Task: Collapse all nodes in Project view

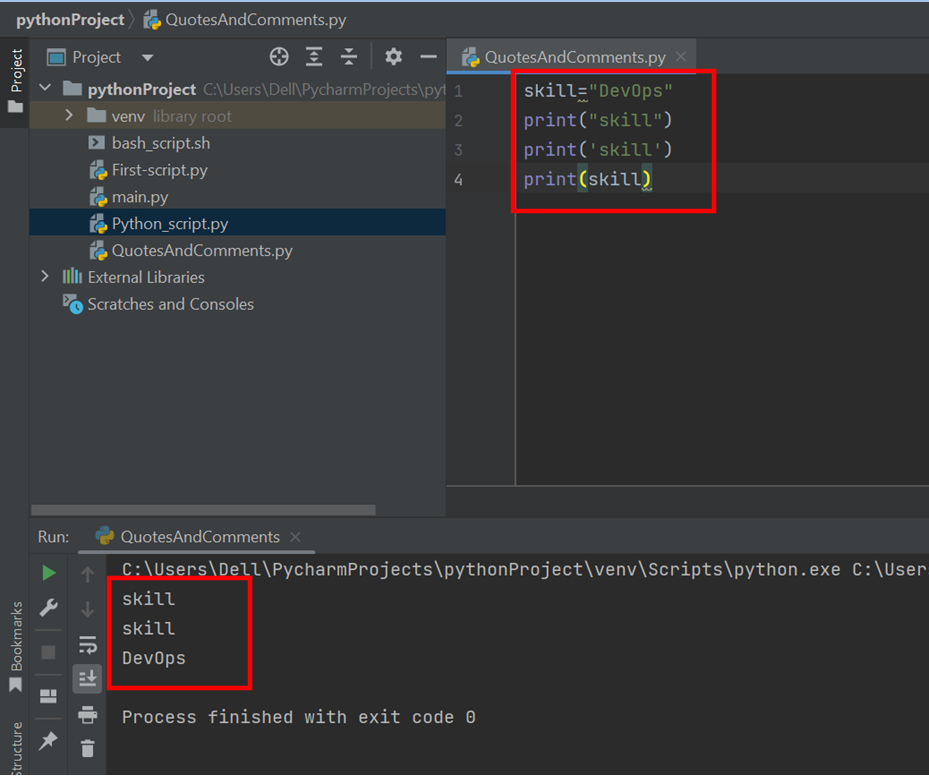Action: click(x=349, y=56)
